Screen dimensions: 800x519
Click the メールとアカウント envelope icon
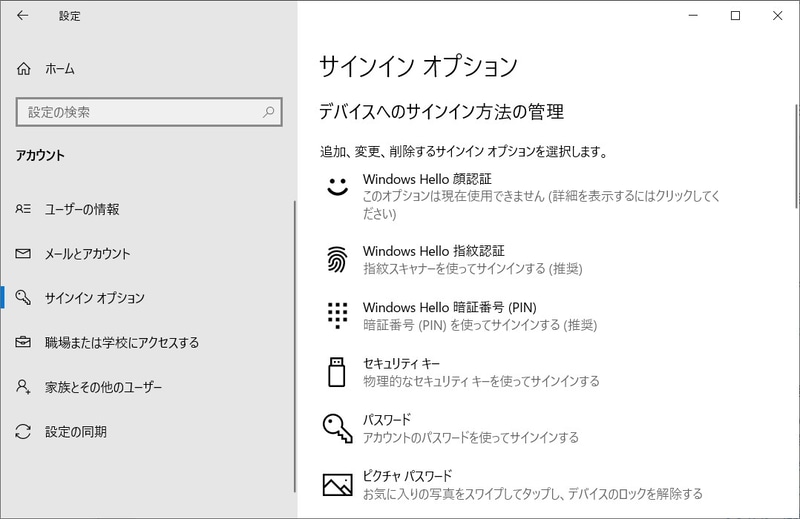23,254
